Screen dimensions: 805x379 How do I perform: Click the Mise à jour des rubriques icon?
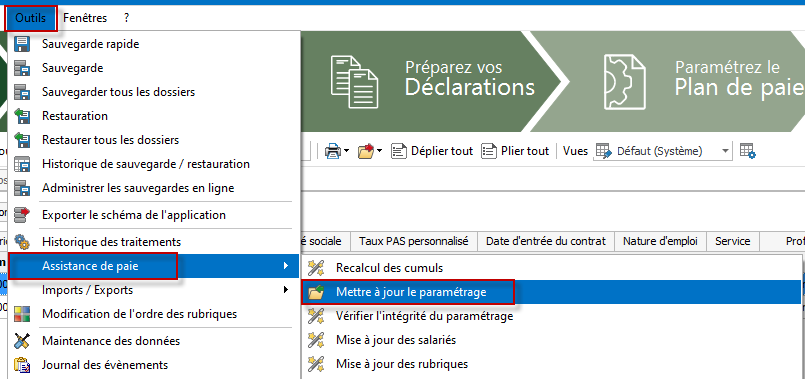click(316, 364)
